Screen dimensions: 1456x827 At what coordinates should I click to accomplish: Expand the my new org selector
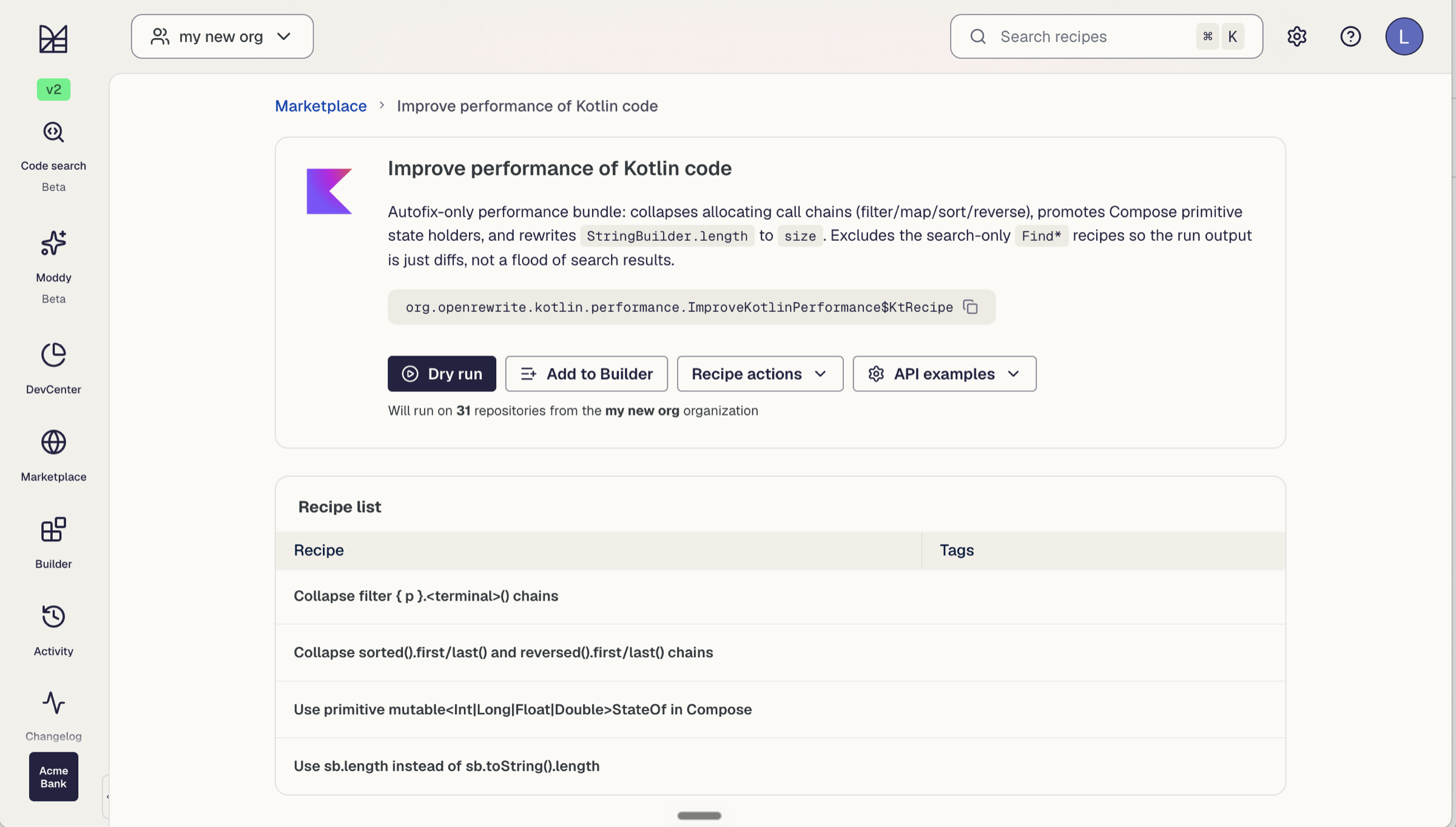coord(222,36)
